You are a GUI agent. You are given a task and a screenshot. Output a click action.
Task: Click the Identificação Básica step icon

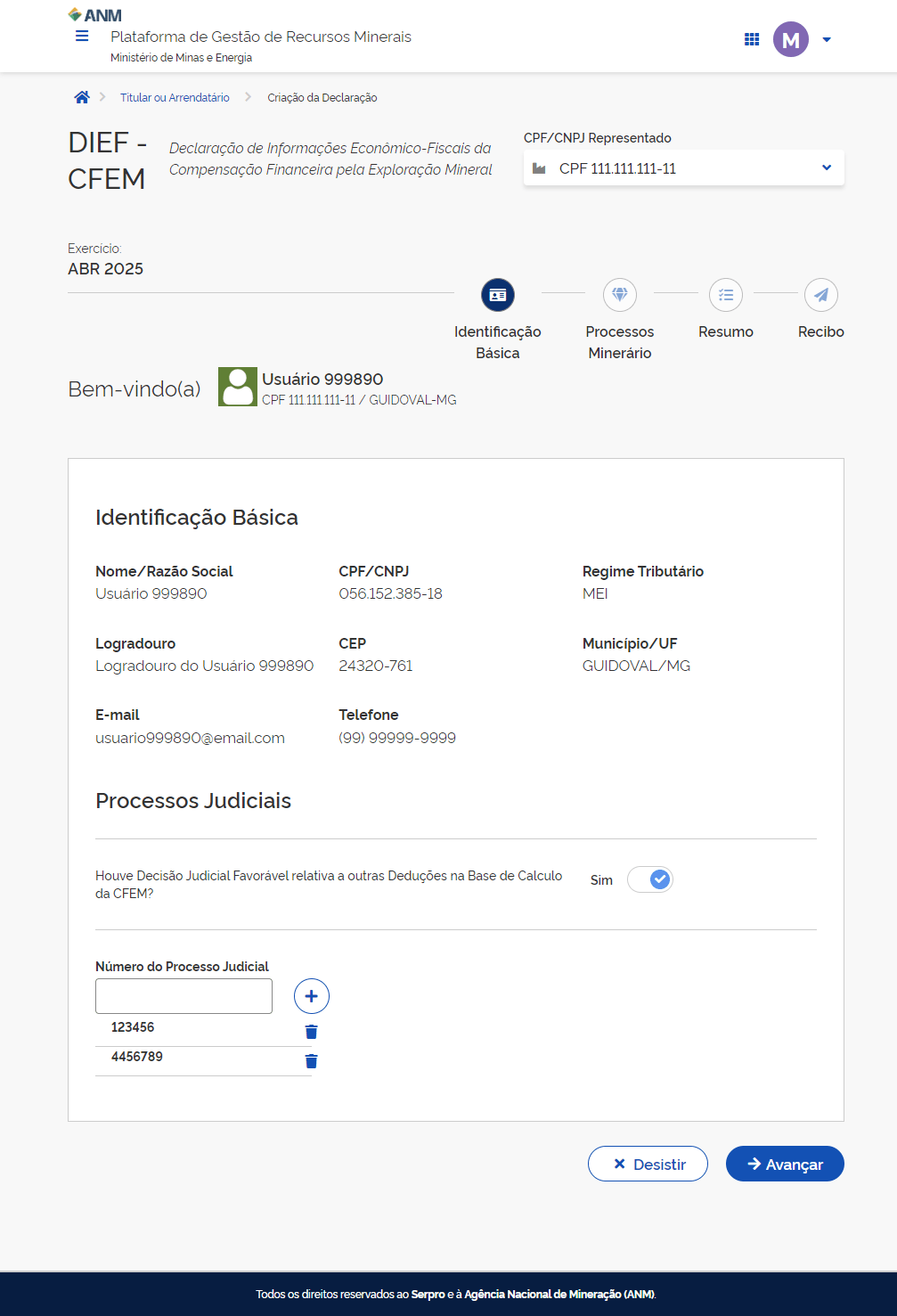tap(498, 295)
